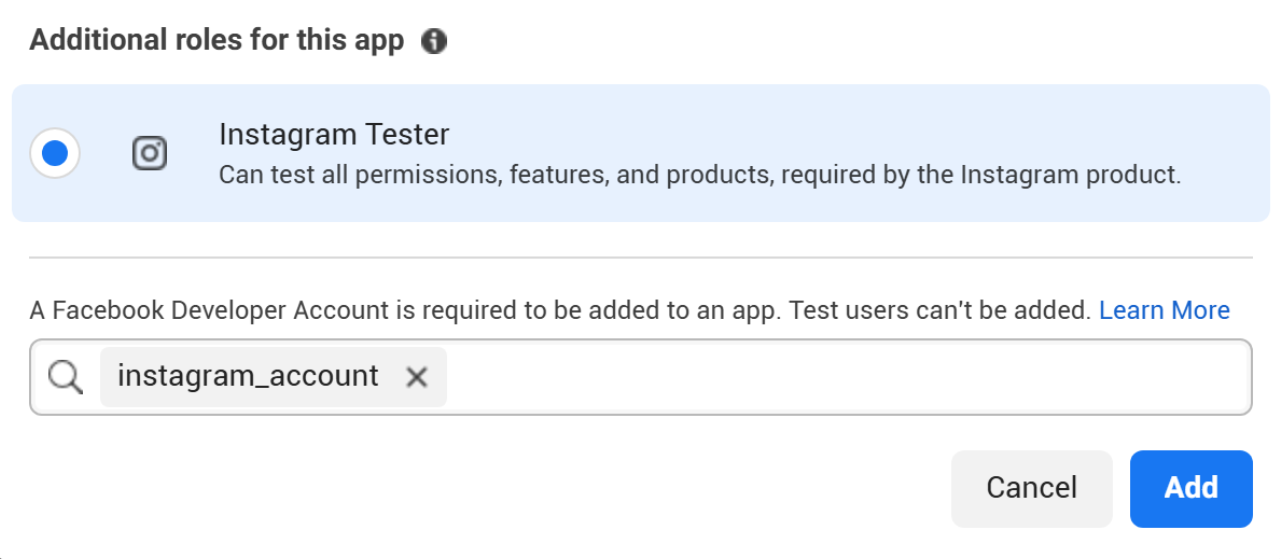Click the 'Can test all permissions' description
The width and height of the screenshot is (1280, 559).
(x=700, y=175)
